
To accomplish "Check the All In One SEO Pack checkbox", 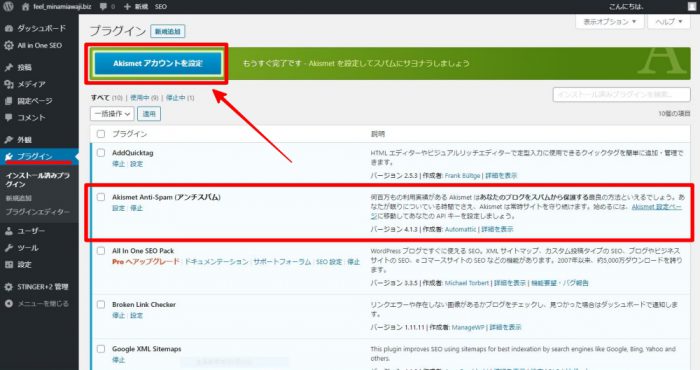I will click(101, 251).
